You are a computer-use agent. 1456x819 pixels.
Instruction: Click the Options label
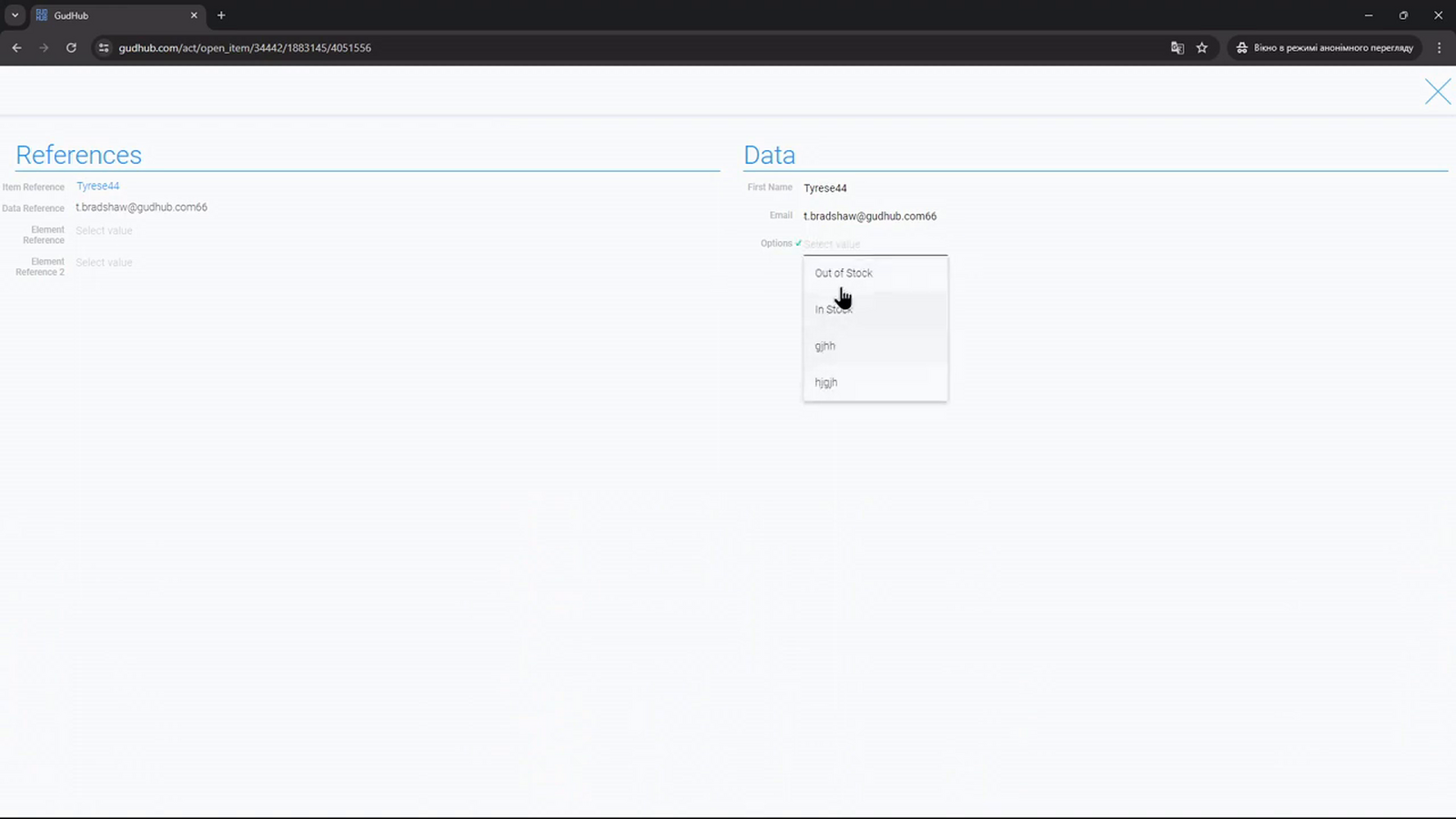776,243
